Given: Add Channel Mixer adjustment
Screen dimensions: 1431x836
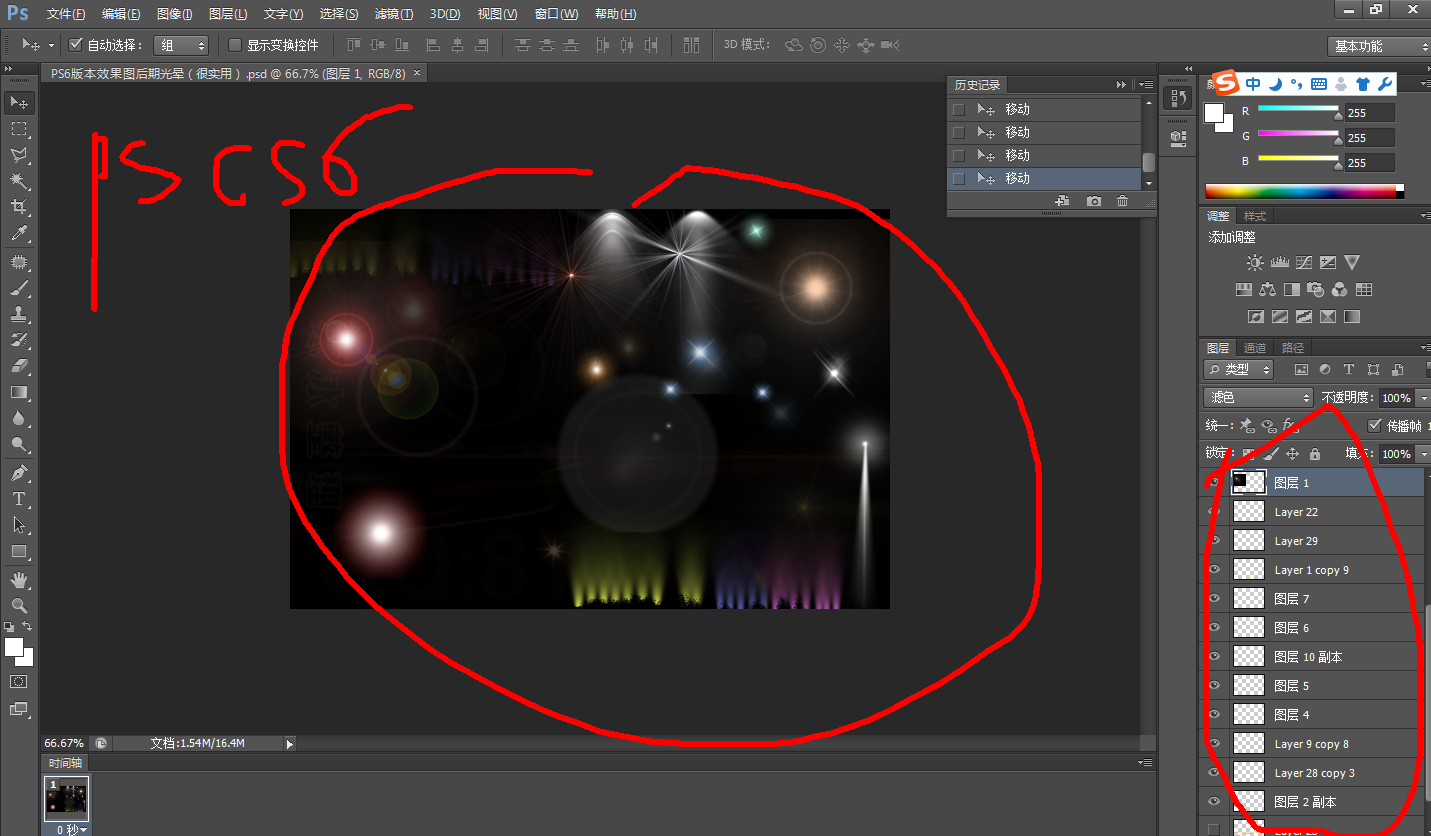Looking at the screenshot, I should point(1340,290).
